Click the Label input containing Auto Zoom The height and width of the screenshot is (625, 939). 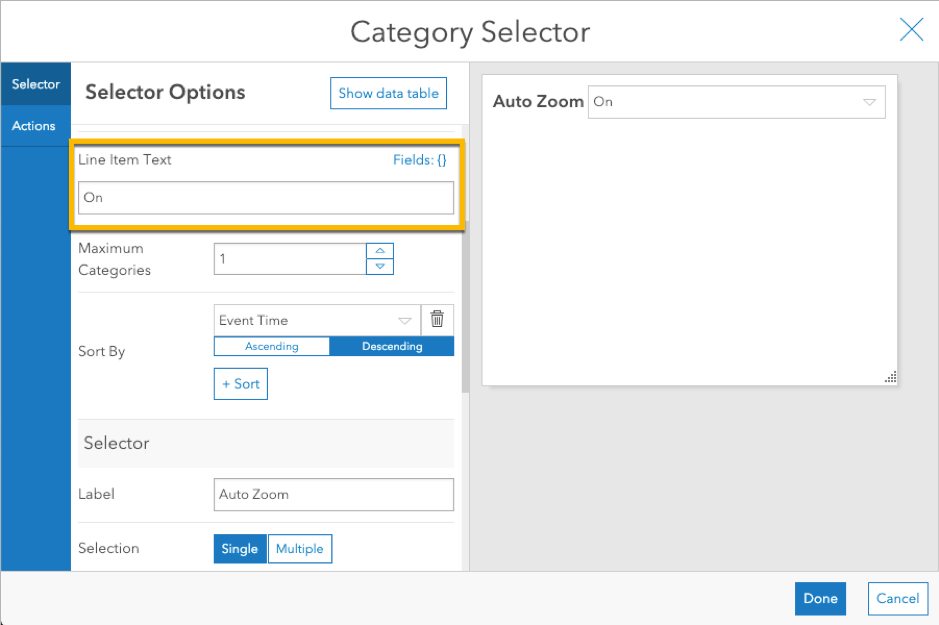click(x=335, y=494)
